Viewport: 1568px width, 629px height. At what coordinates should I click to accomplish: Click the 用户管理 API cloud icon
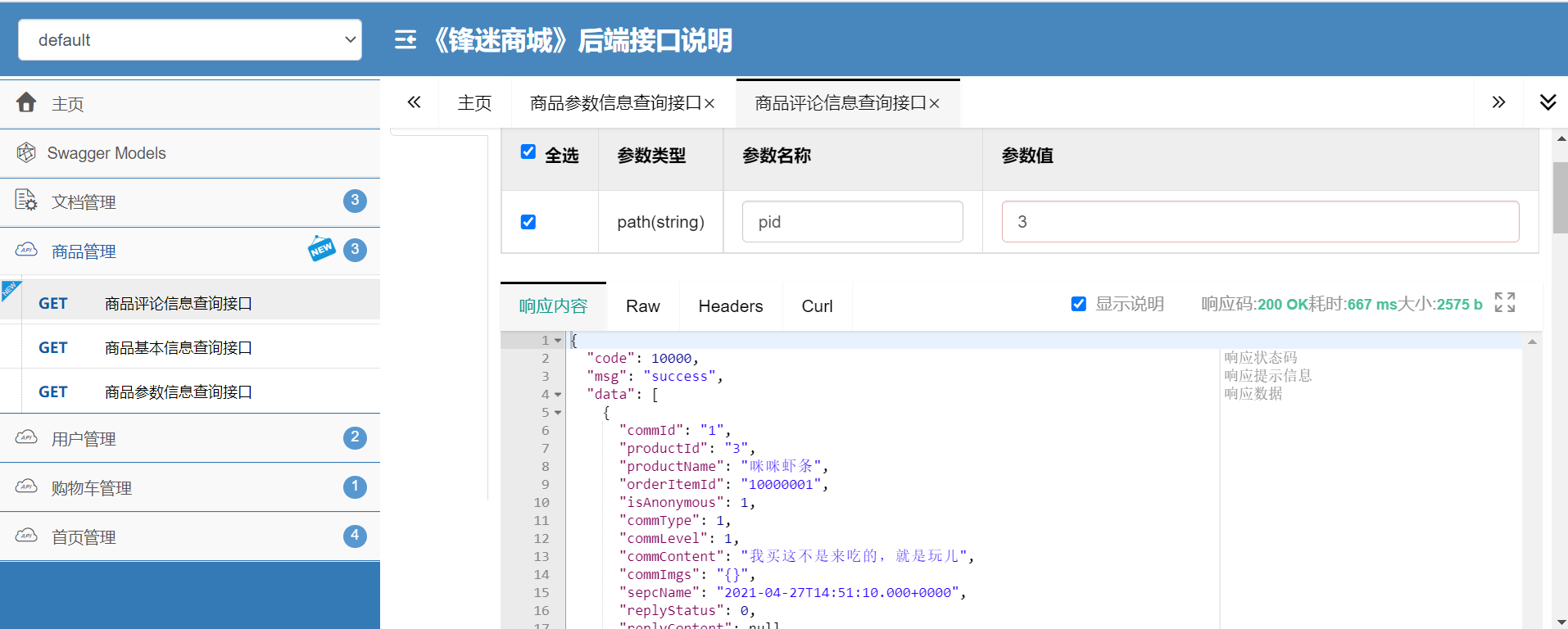point(26,437)
